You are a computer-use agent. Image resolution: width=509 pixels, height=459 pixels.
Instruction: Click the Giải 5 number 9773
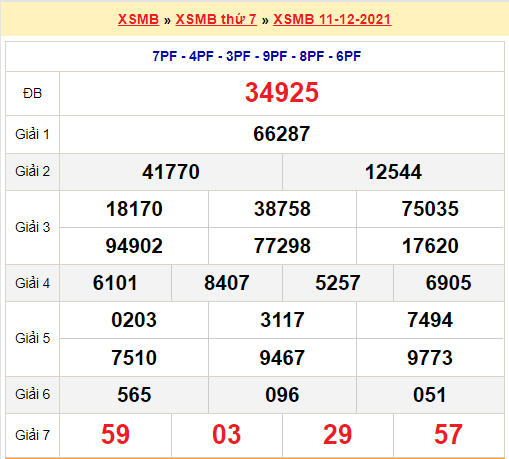pos(430,358)
